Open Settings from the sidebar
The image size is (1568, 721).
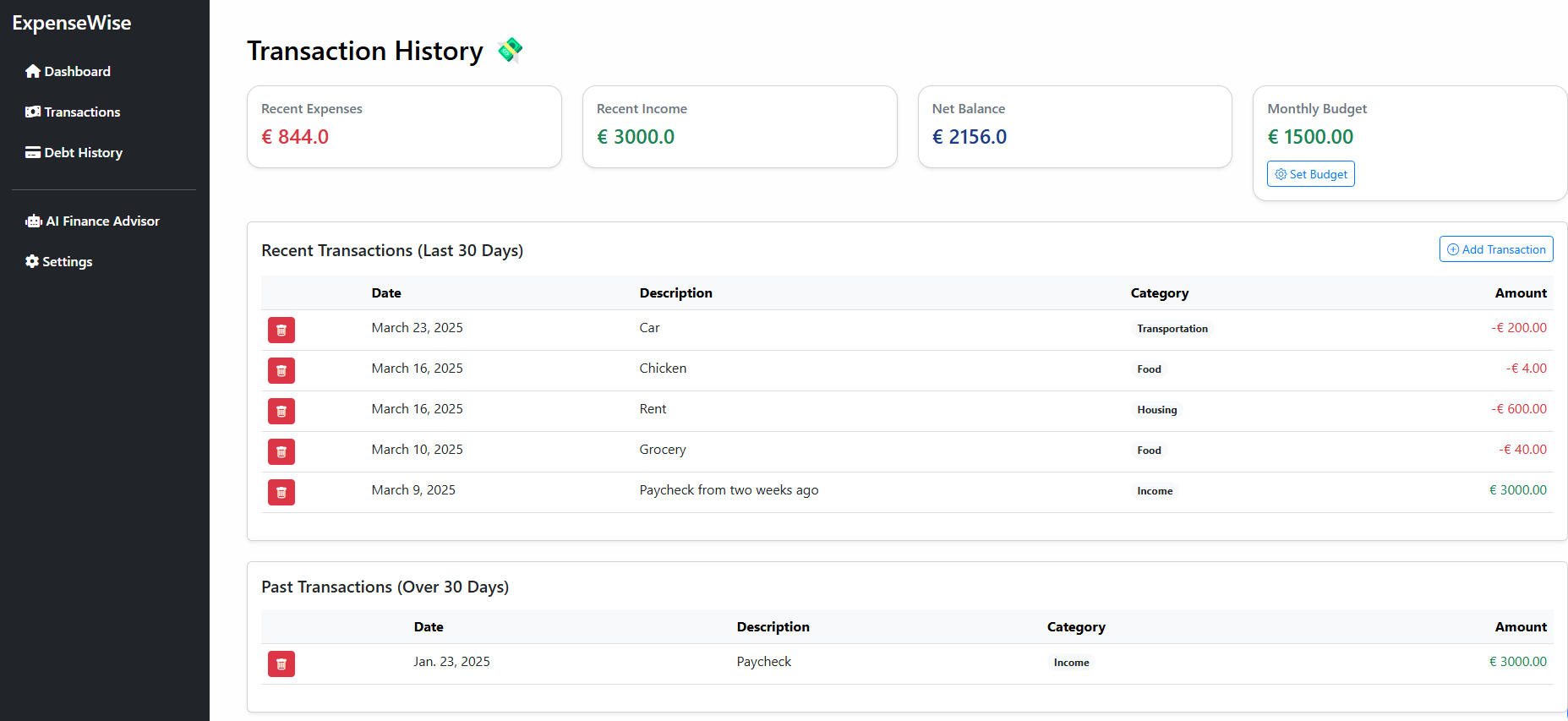pos(59,262)
